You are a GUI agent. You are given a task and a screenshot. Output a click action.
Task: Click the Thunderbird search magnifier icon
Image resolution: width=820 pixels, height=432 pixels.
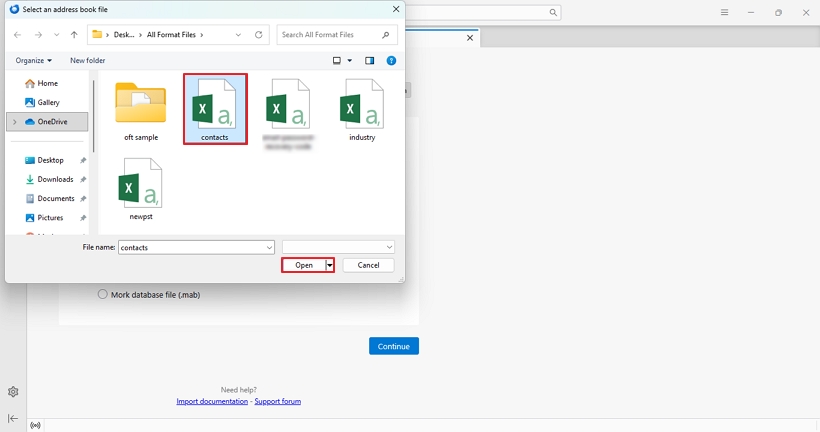(x=553, y=13)
